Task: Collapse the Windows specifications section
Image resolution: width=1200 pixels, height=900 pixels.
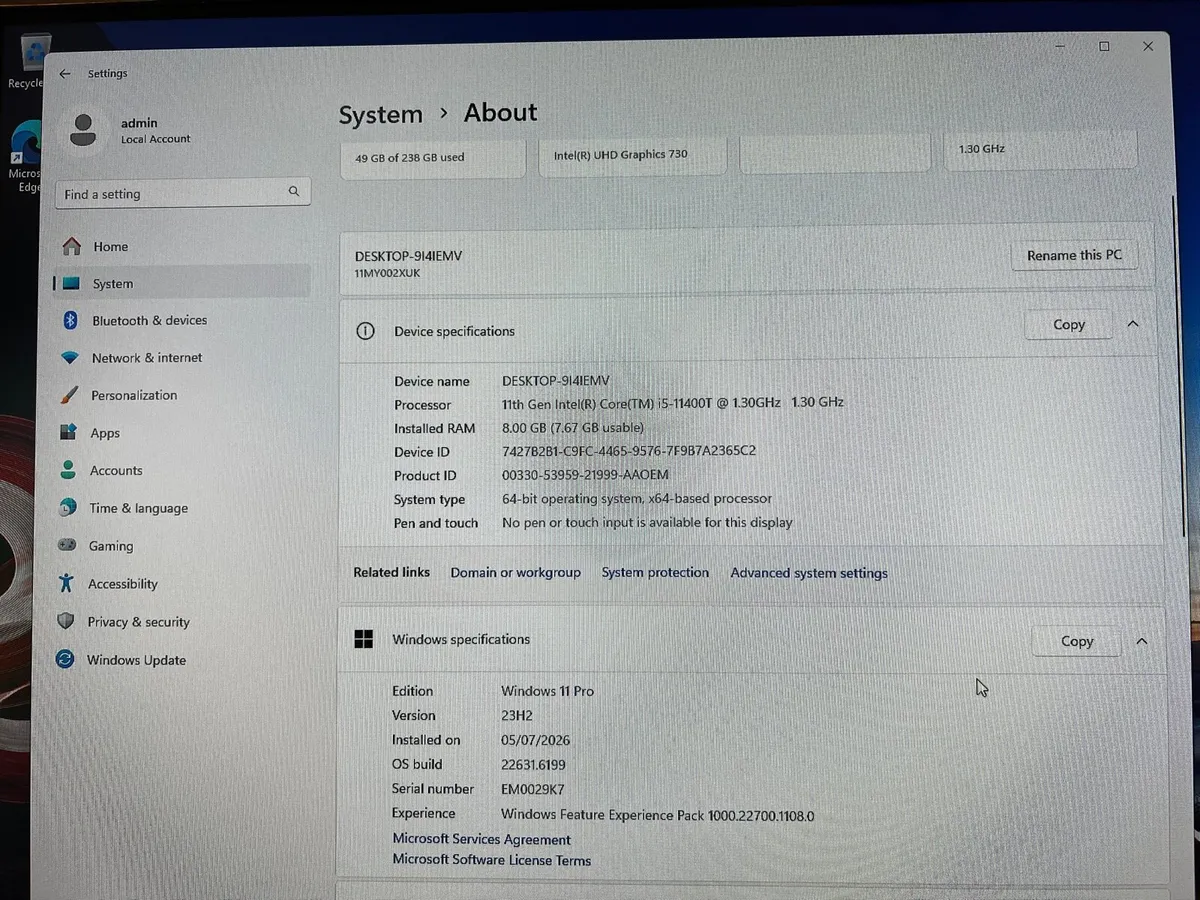Action: [x=1142, y=641]
